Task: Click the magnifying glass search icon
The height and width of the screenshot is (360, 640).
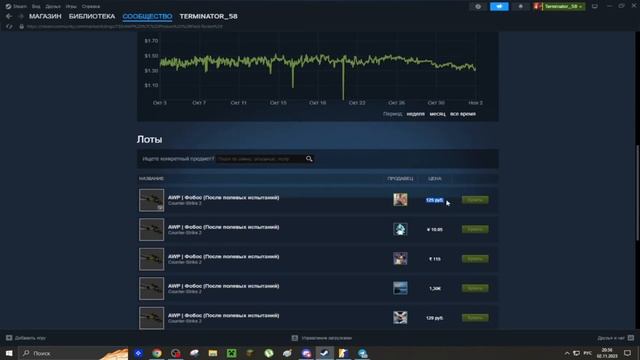Action: point(309,159)
